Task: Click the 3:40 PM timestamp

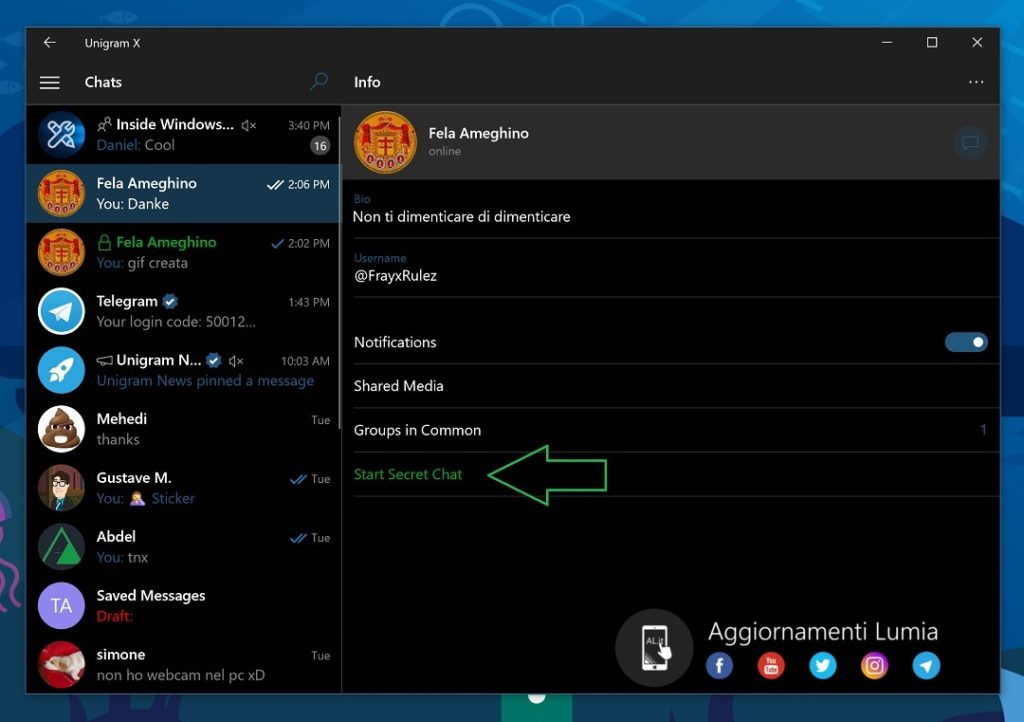Action: coord(309,125)
